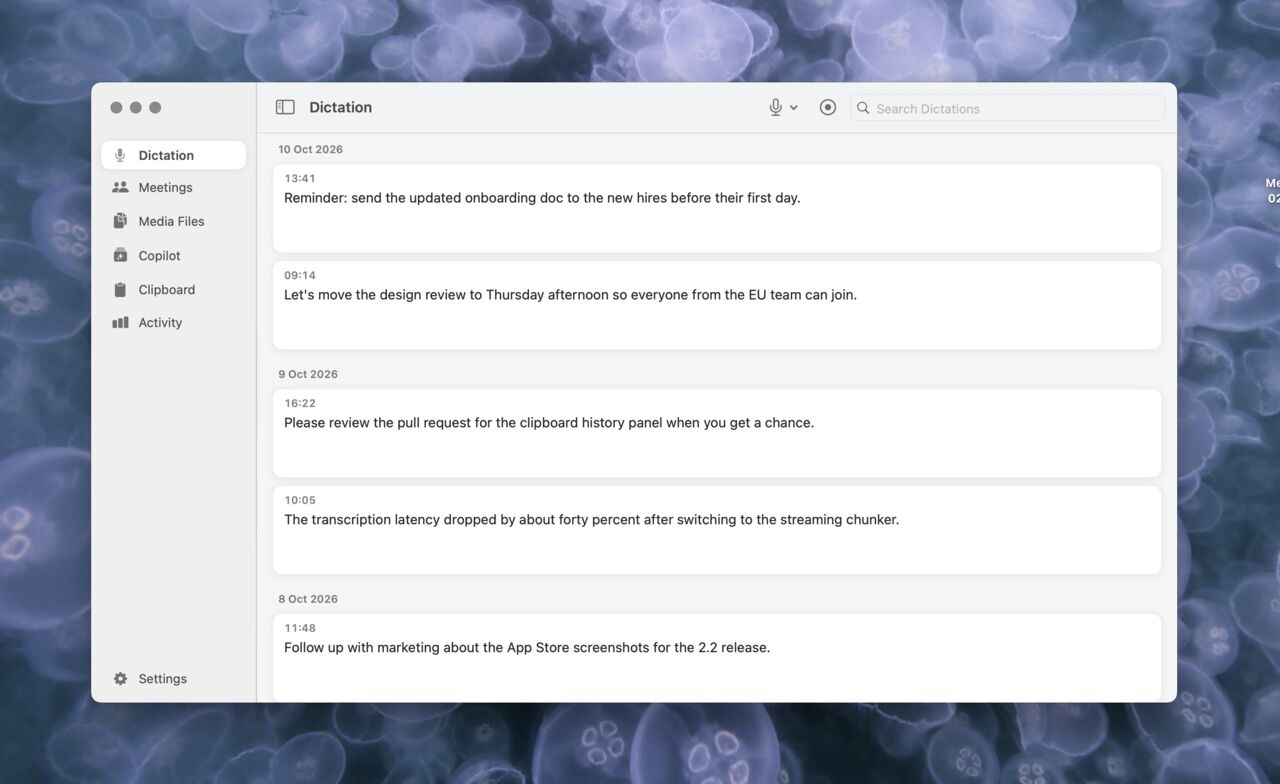Click the Copilot sidebar icon
The width and height of the screenshot is (1280, 784).
tap(120, 255)
